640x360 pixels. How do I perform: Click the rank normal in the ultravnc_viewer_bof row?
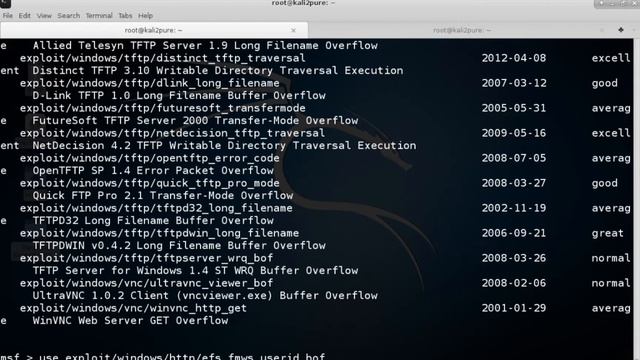[611, 283]
